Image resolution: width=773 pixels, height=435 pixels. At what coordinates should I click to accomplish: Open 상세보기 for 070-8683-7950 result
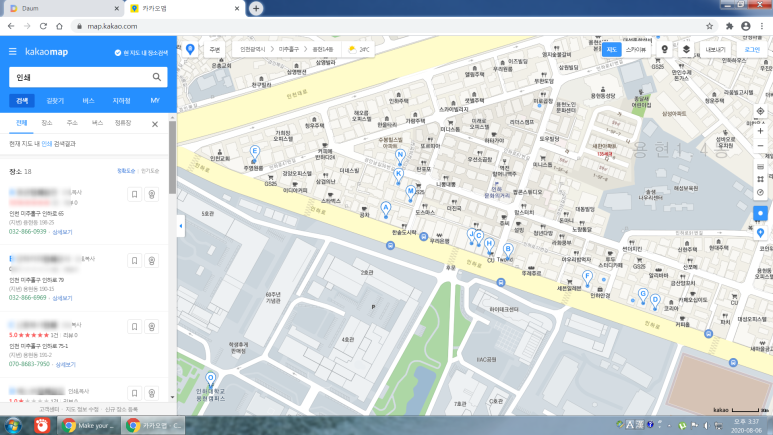click(66, 364)
